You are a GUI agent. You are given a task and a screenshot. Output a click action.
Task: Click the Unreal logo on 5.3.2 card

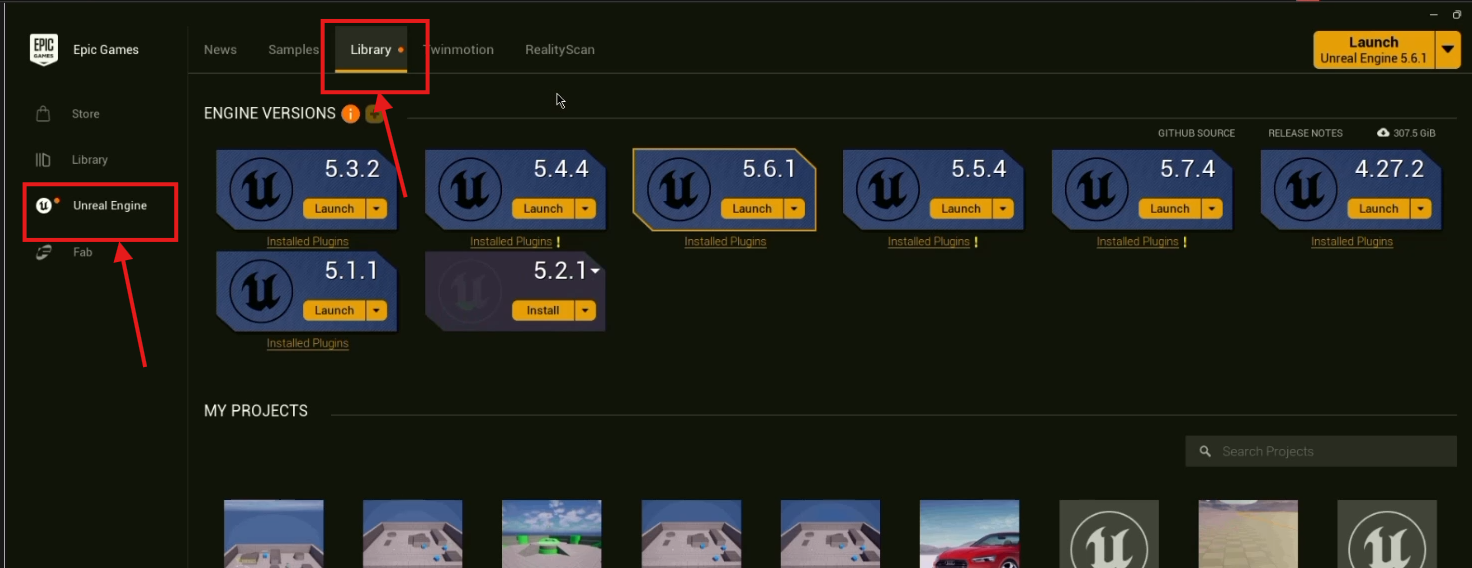(x=261, y=188)
